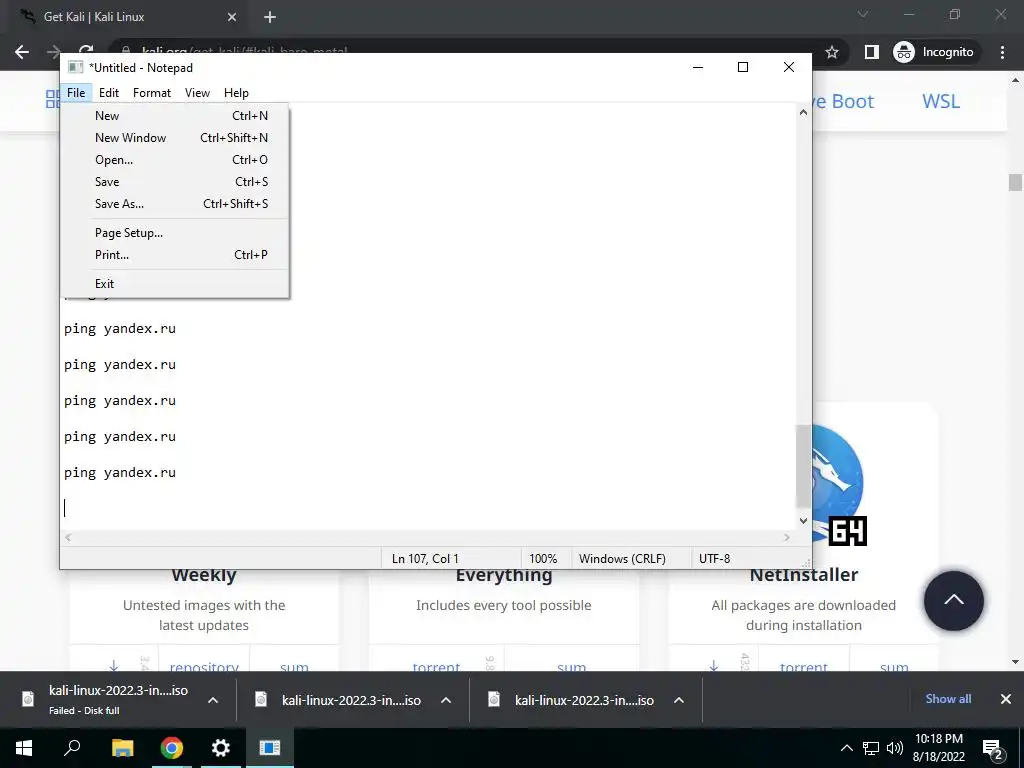Close the Get Kali browser tab
Screen dimensions: 1024x768
pyautogui.click(x=232, y=17)
